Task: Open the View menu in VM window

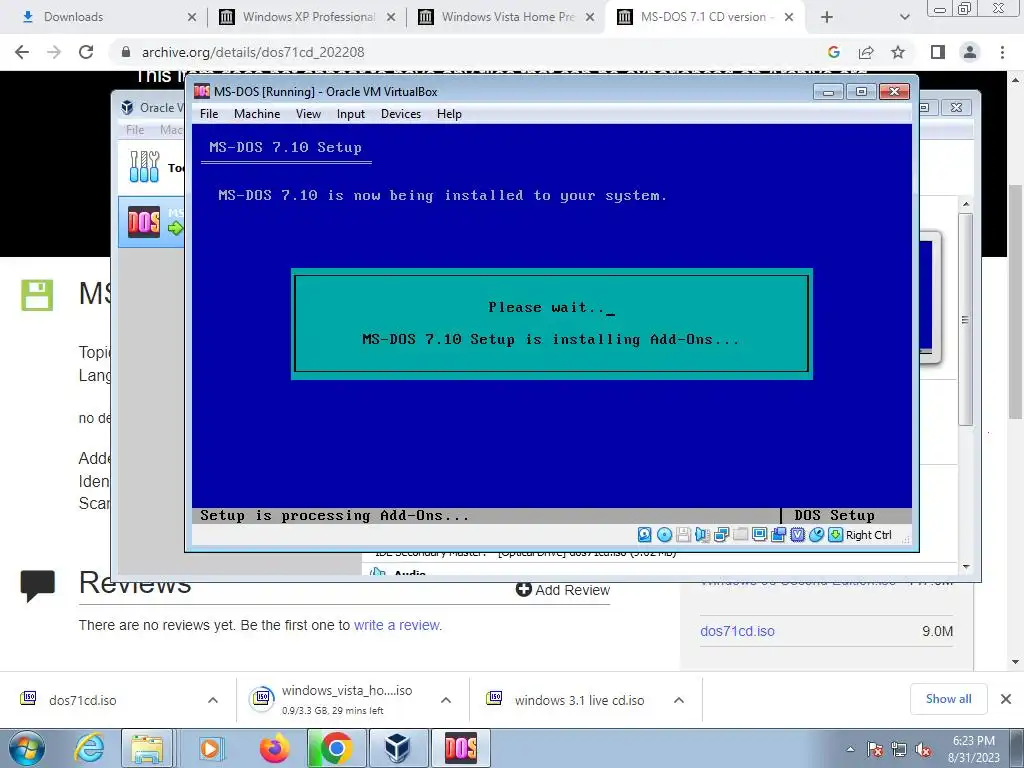Action: (x=308, y=114)
